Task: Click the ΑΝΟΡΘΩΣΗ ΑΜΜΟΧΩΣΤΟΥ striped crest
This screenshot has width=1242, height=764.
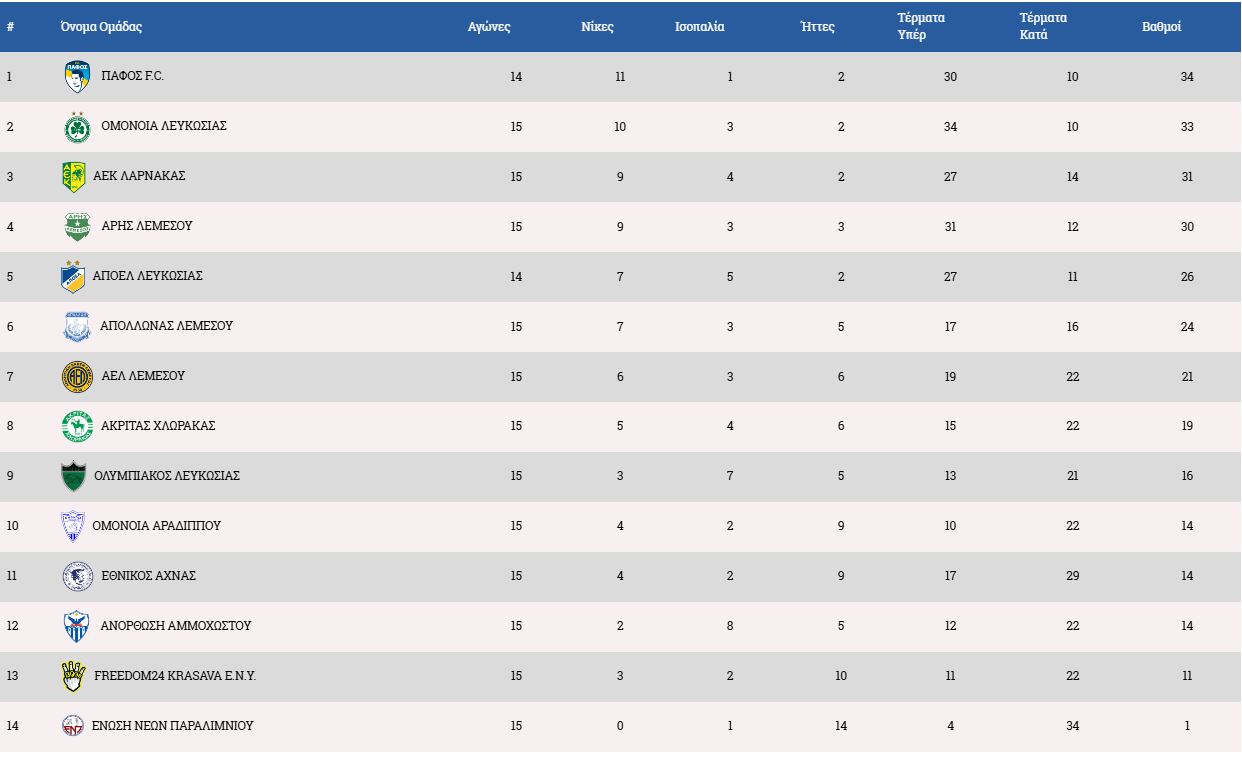Action: tap(76, 627)
